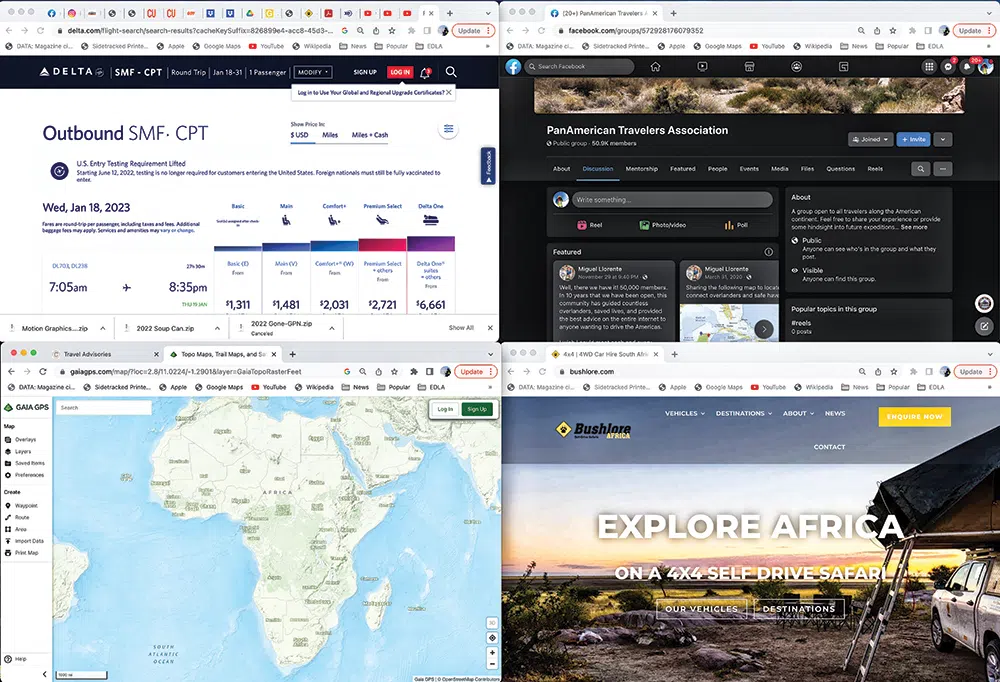Click the Bushlore Africa logo
Screen dimensions: 1000x682
593,431
